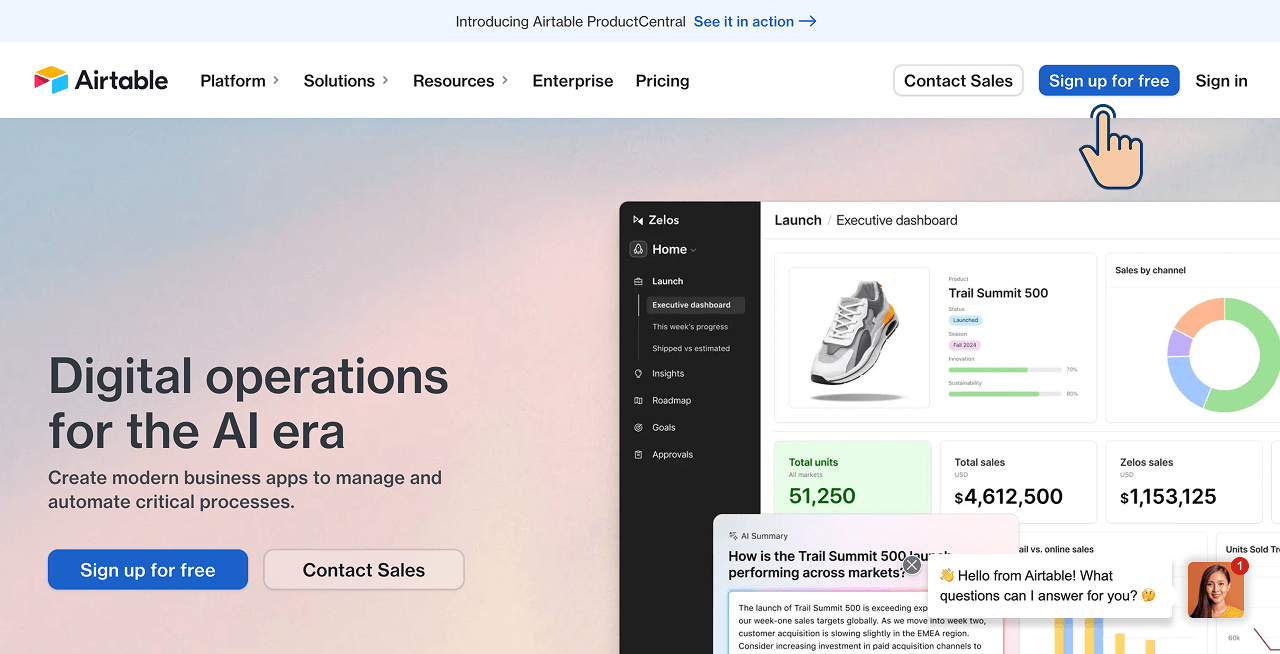Open Roadmap from the sidebar icon
This screenshot has width=1280, height=654.
(638, 400)
